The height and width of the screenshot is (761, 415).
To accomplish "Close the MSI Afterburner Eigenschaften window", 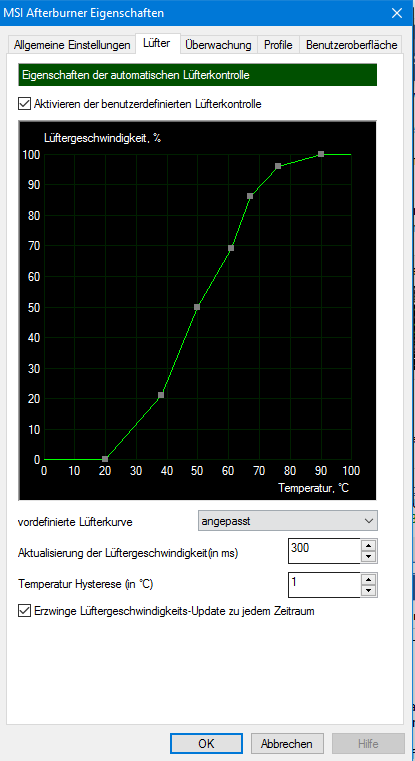I will coord(398,13).
